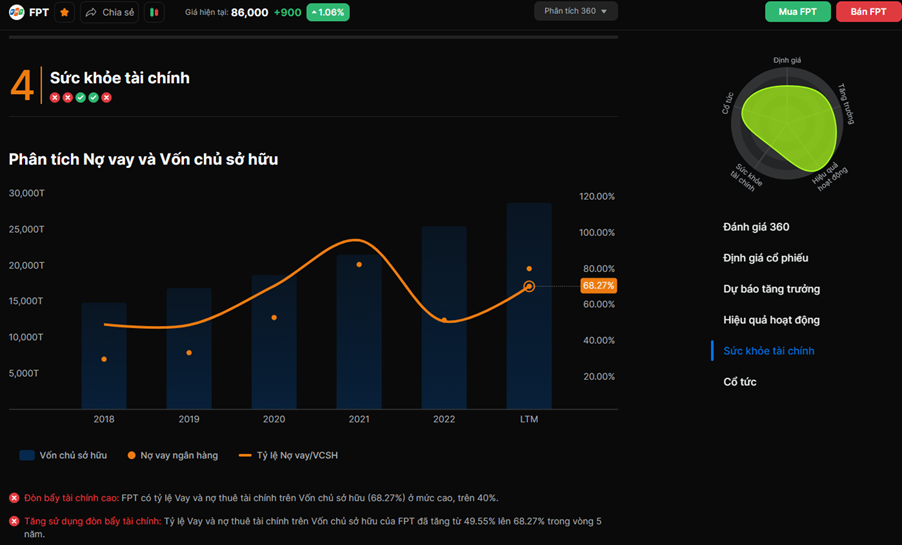This screenshot has height=545, width=902.
Task: Select Sức khỏe tài chính section
Action: (769, 351)
